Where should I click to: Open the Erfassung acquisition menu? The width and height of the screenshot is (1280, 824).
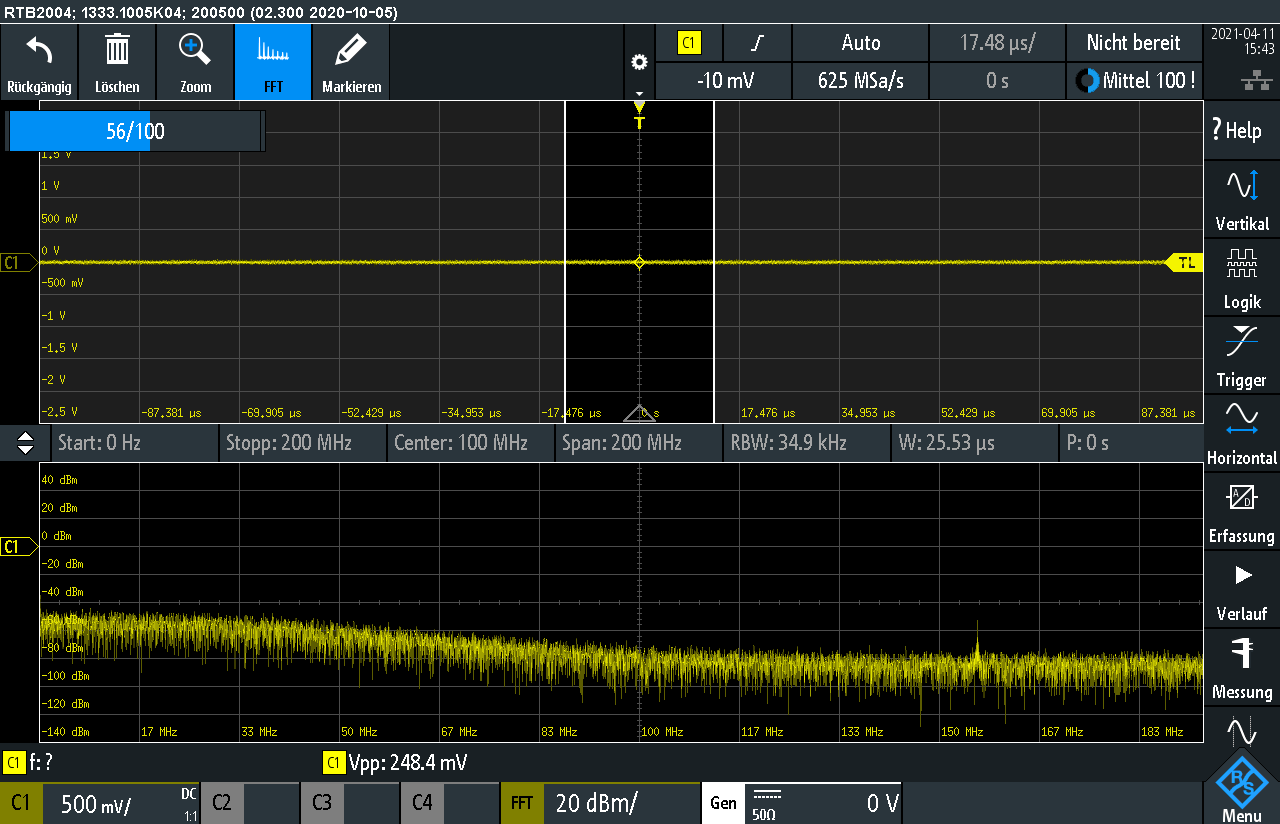1241,511
